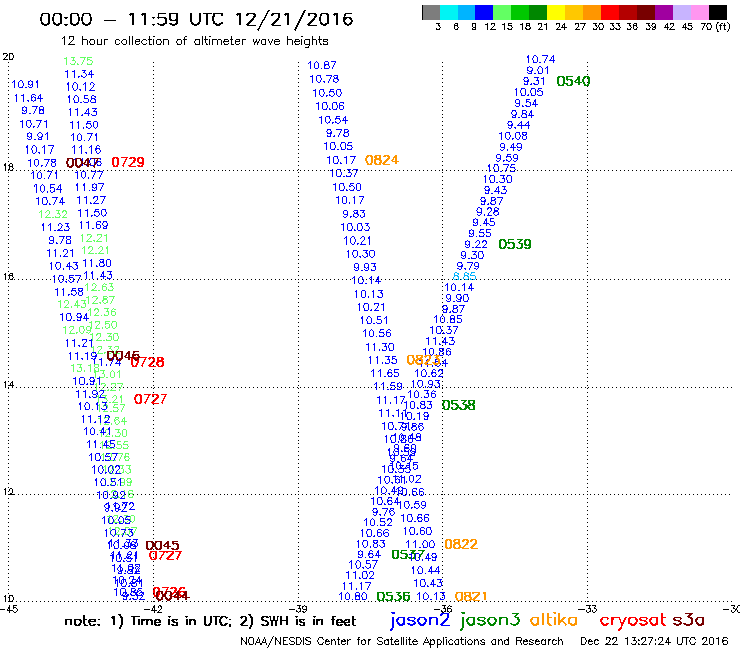The width and height of the screenshot is (740, 650).
Task: Click the green '0538' time label
Action: coord(459,405)
